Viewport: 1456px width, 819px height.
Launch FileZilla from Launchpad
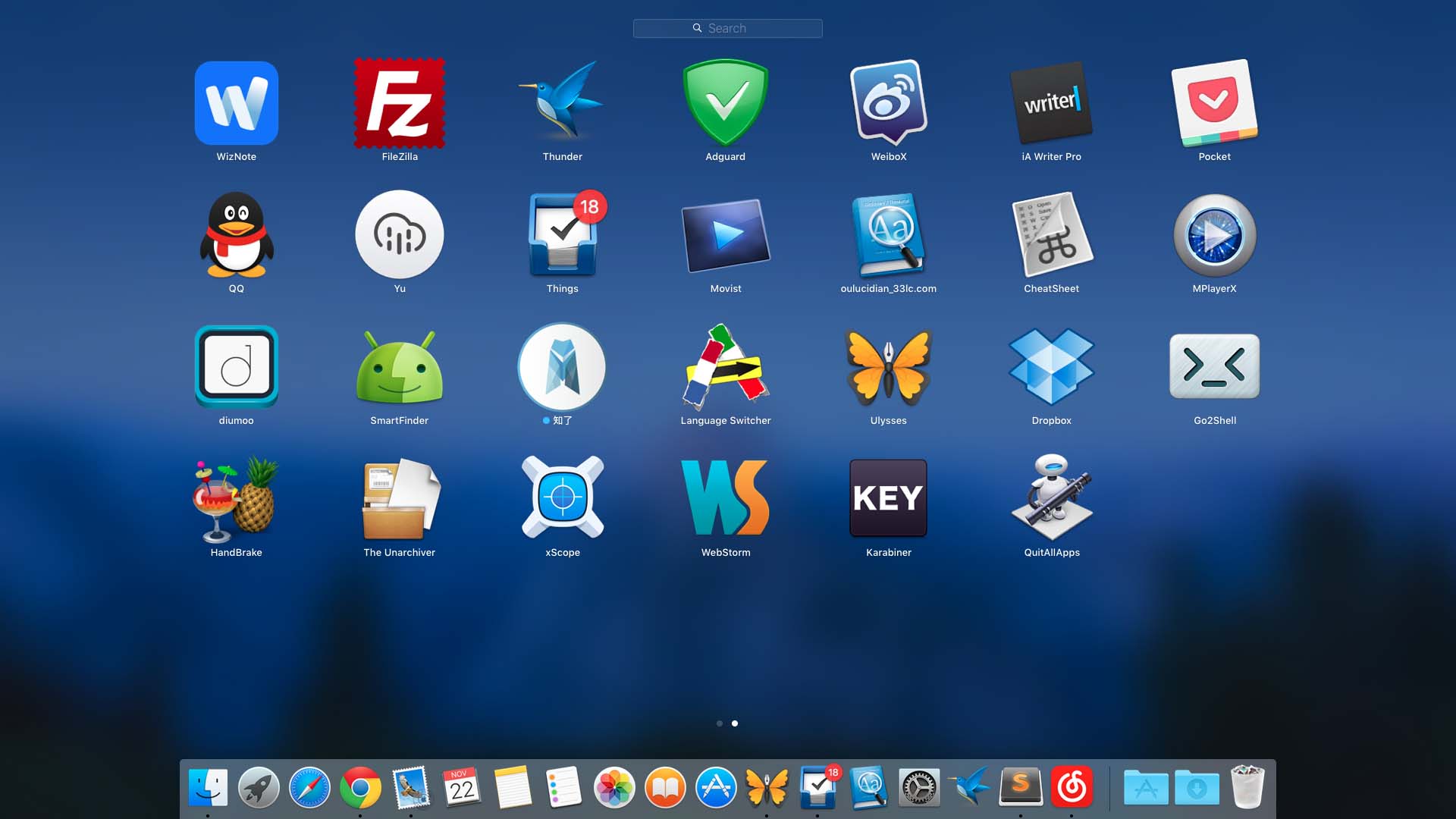coord(400,103)
